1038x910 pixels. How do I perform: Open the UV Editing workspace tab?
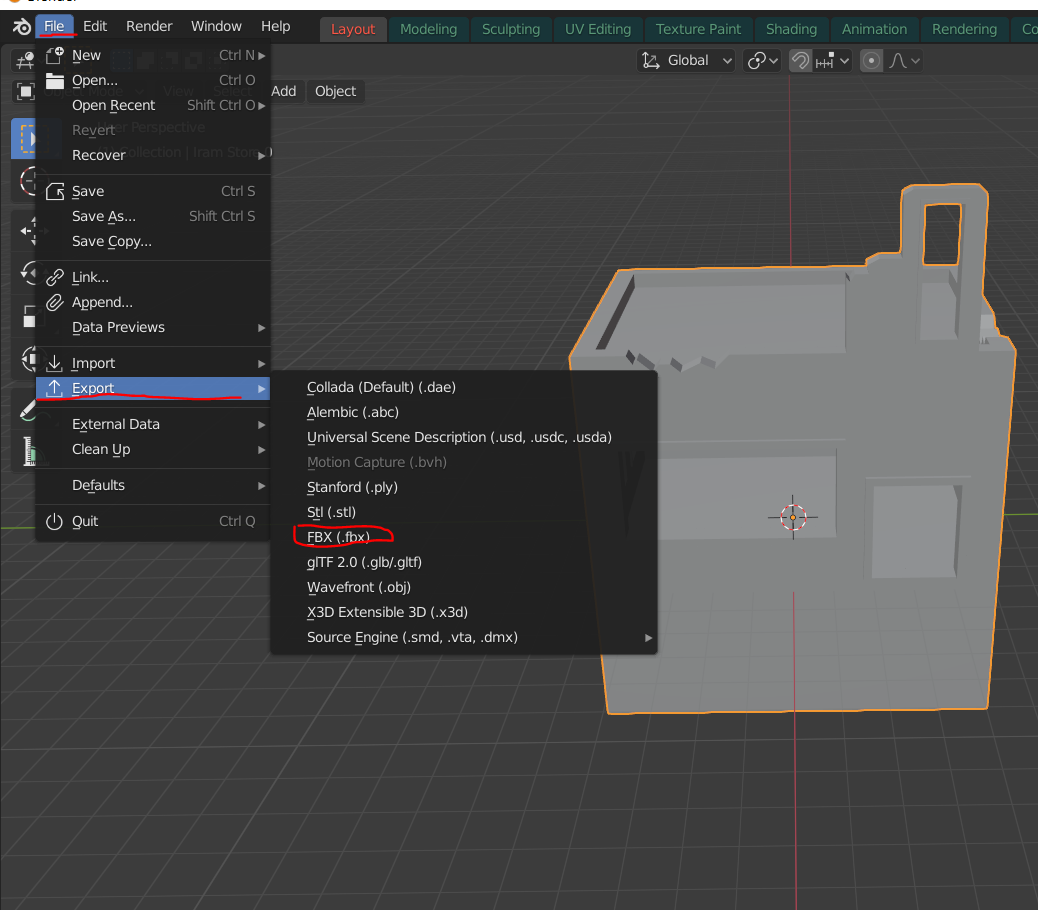point(597,29)
